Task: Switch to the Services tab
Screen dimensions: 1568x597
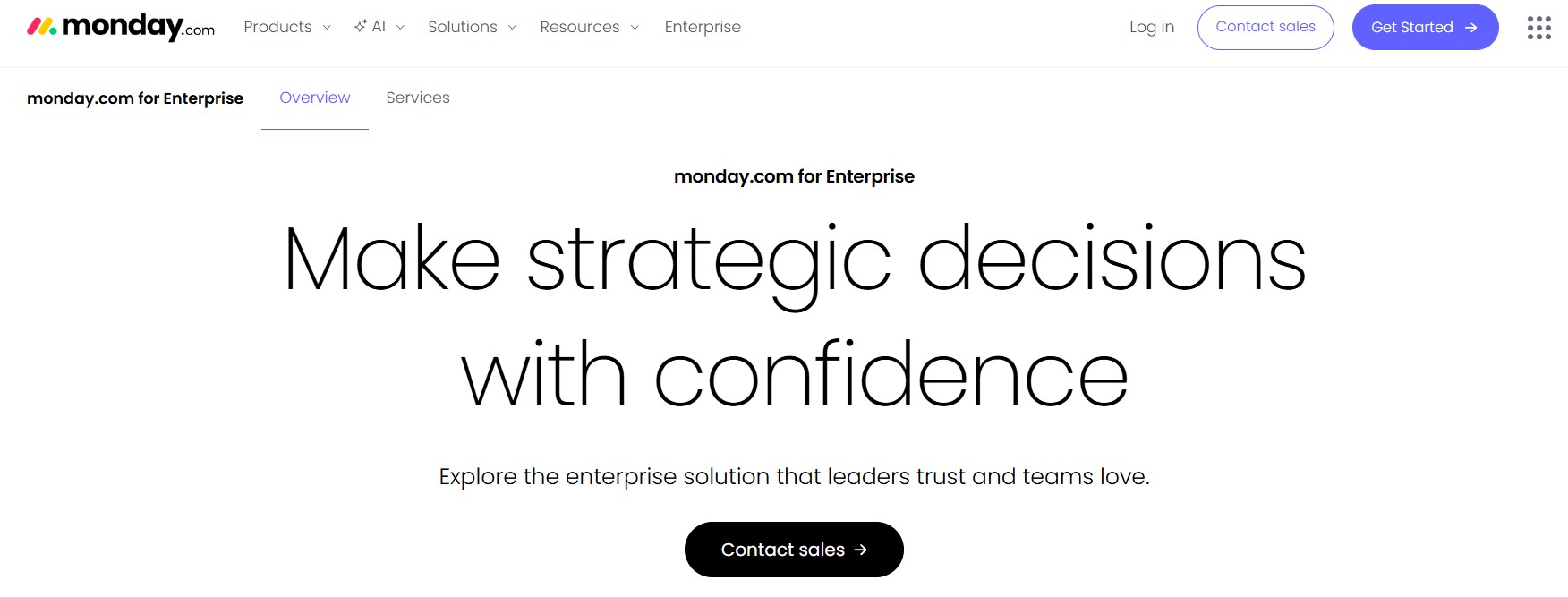Action: 418,98
